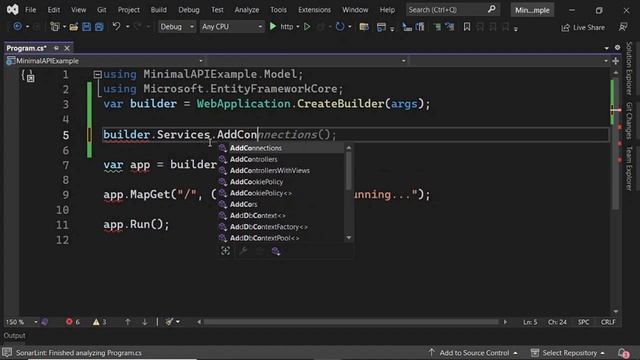The image size is (640, 360).
Task: Select AddCors suggestion
Action: (281, 204)
